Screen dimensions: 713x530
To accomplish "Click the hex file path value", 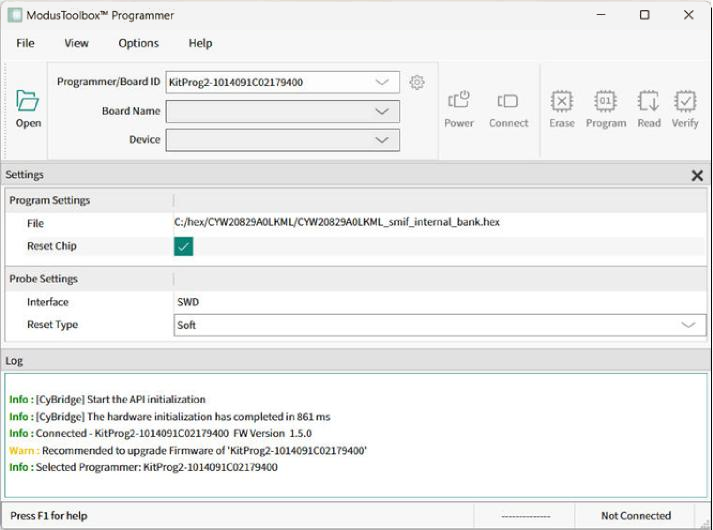I will coord(337,222).
